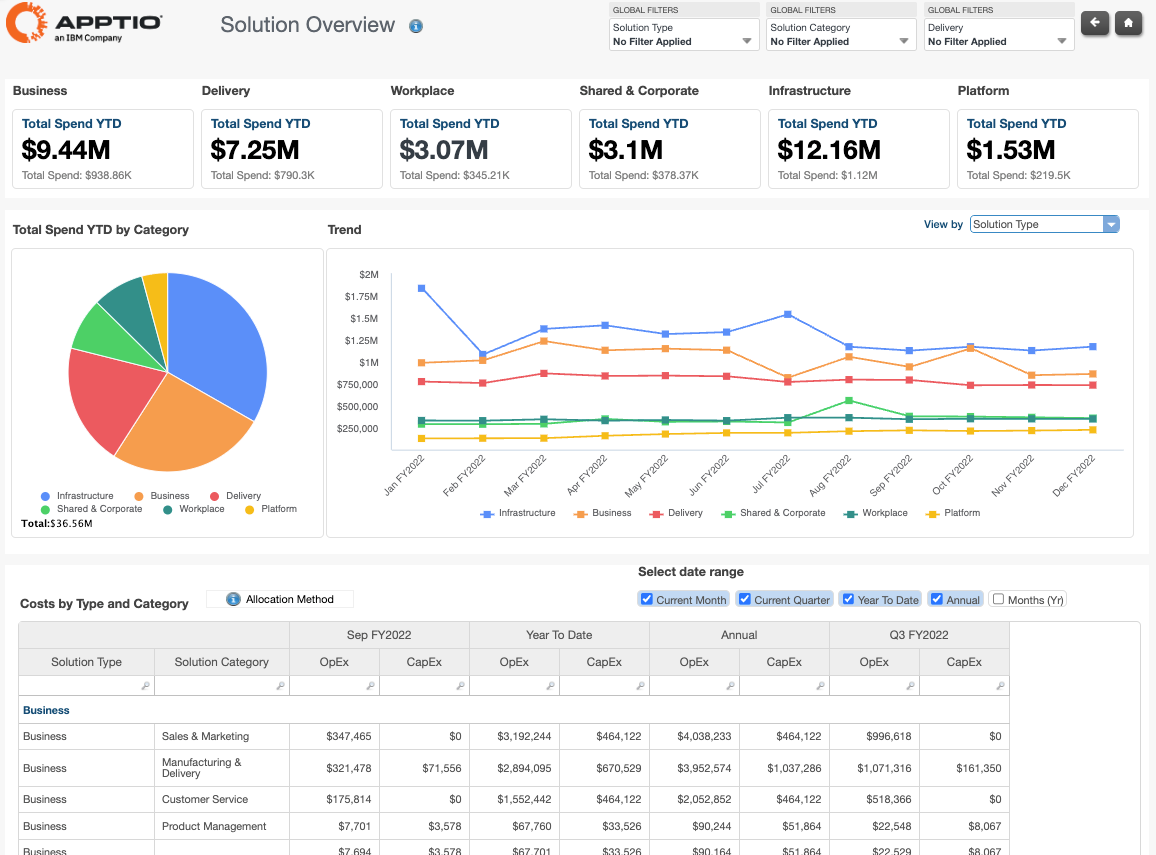Image resolution: width=1156 pixels, height=855 pixels.
Task: Click the home navigation icon
Action: coord(1128,23)
